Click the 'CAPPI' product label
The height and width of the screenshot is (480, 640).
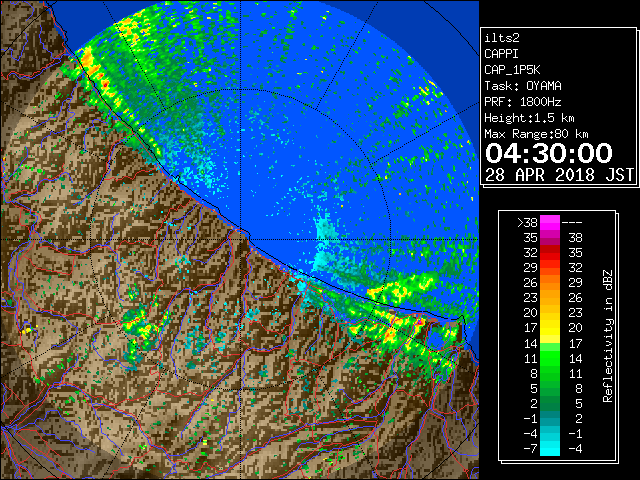pos(501,54)
